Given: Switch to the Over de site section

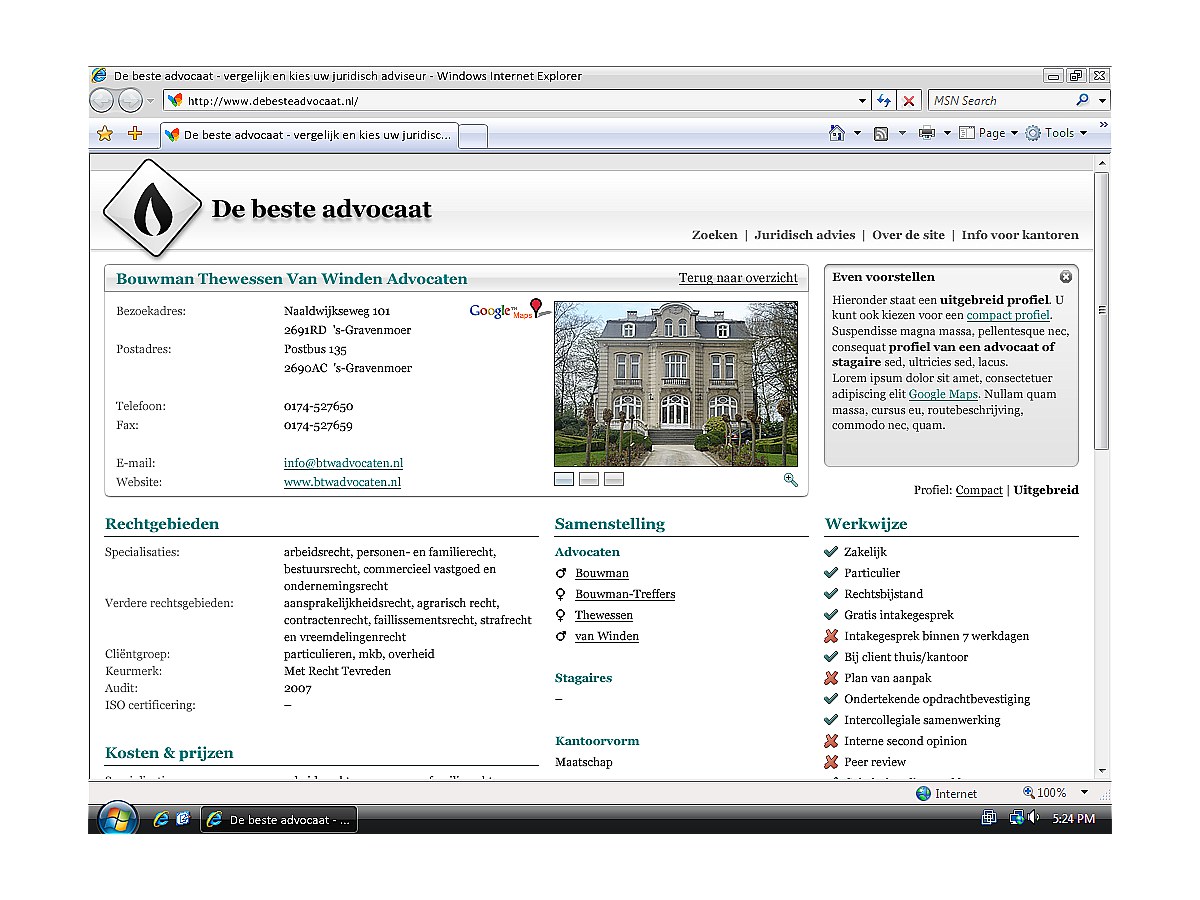Looking at the screenshot, I should [x=908, y=235].
